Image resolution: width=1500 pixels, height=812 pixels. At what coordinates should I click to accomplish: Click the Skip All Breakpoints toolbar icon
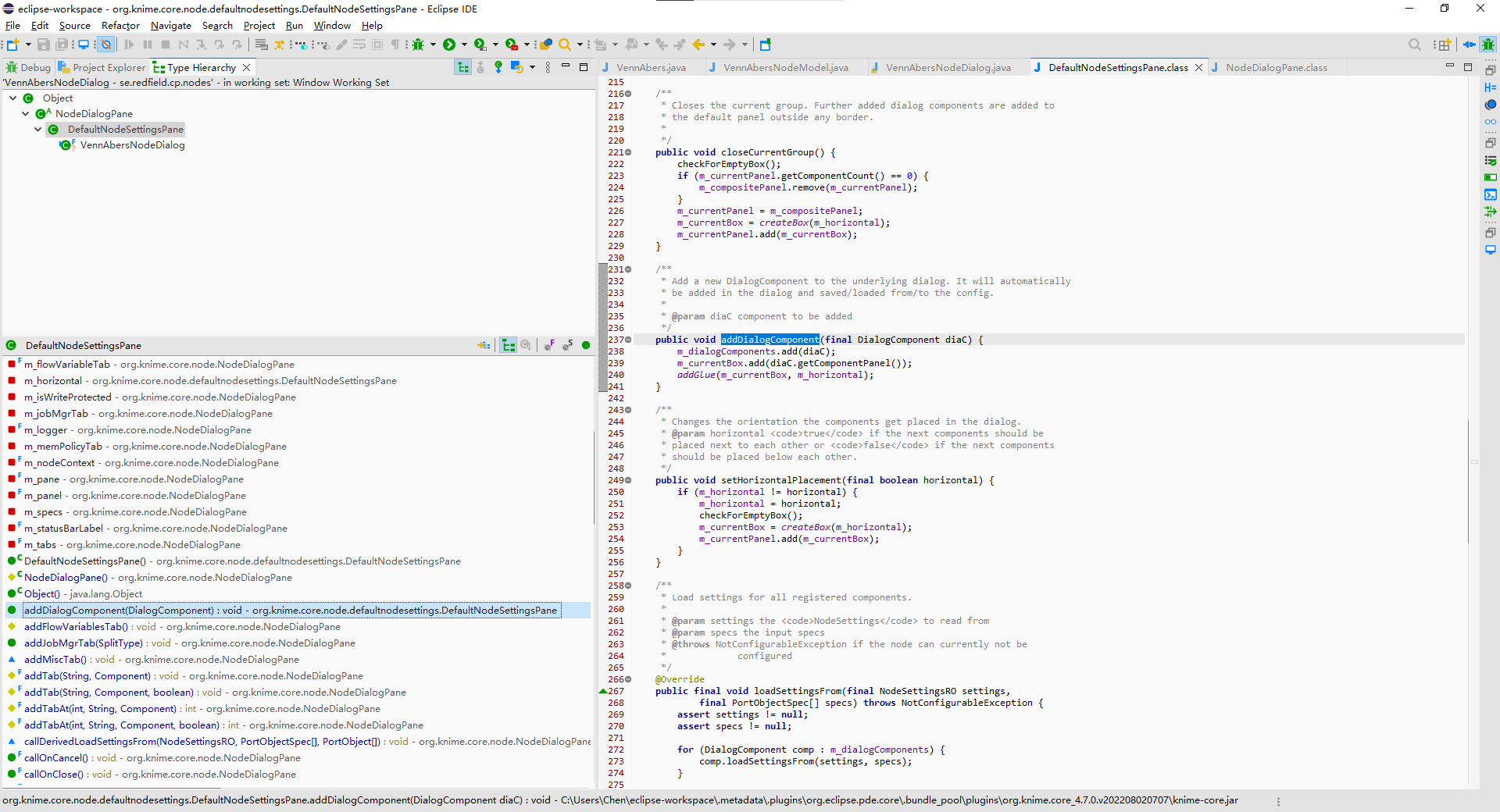[x=106, y=45]
